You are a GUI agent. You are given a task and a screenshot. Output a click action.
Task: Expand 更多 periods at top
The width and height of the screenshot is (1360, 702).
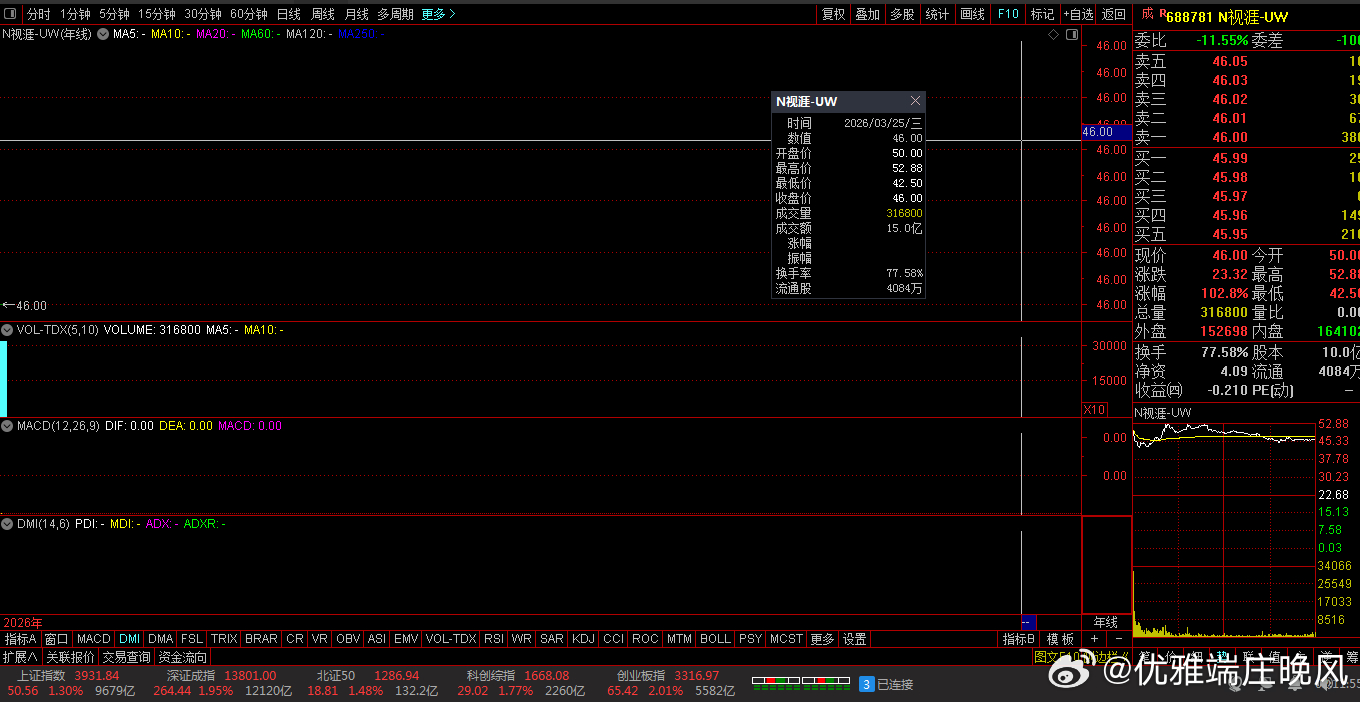pos(438,14)
